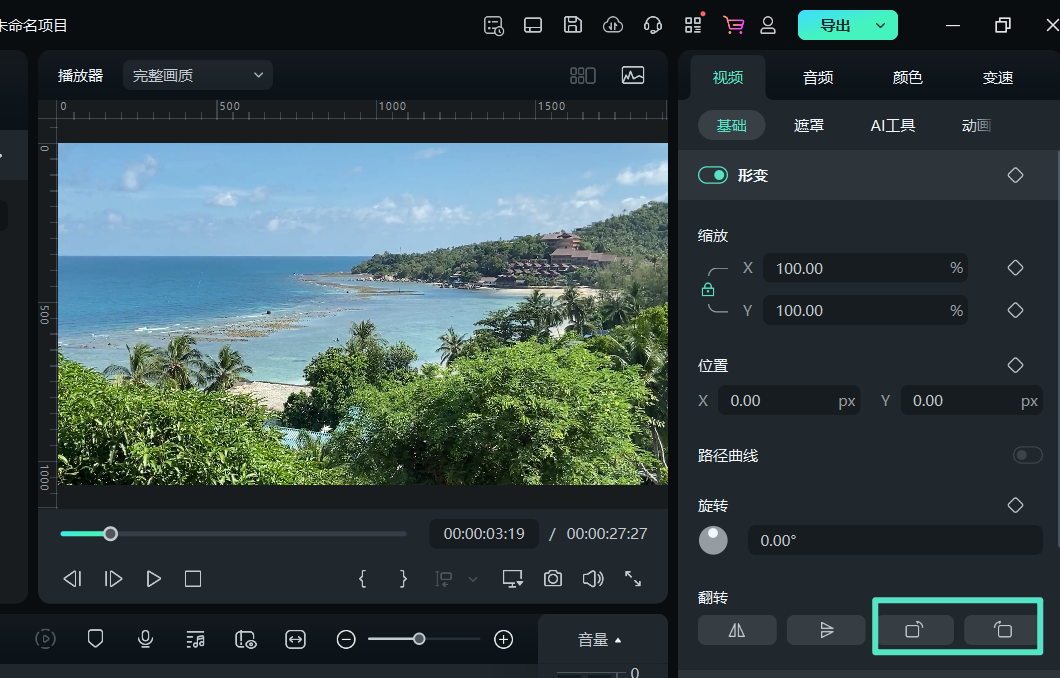Disable the 形变 transform toggle
Viewport: 1060px width, 678px height.
(x=713, y=175)
